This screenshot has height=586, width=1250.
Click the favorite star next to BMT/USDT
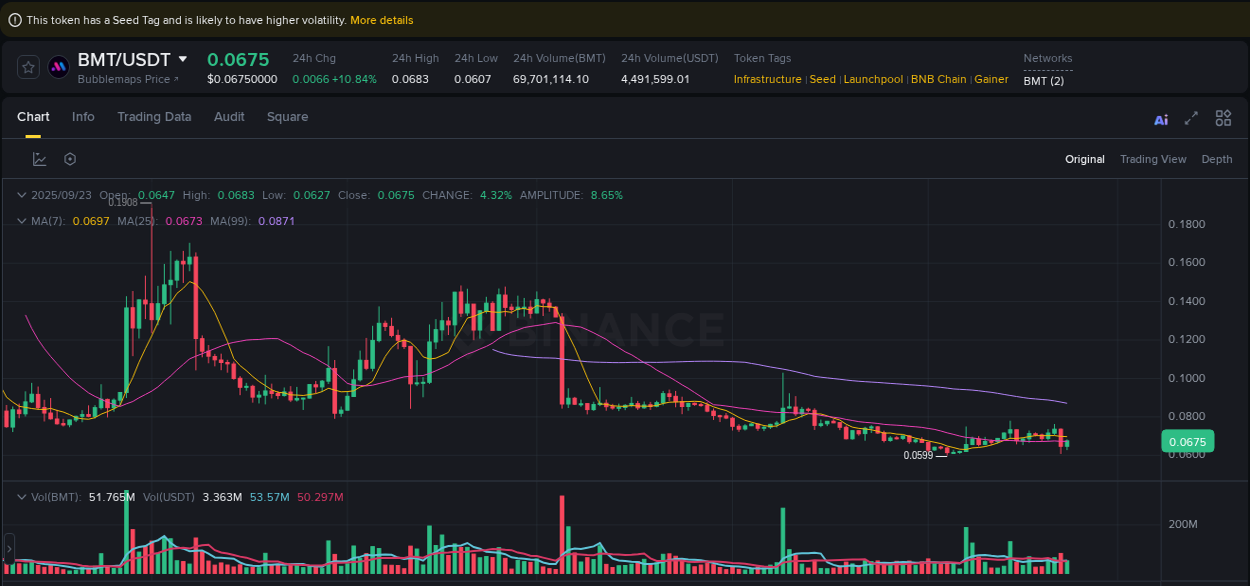pos(28,67)
